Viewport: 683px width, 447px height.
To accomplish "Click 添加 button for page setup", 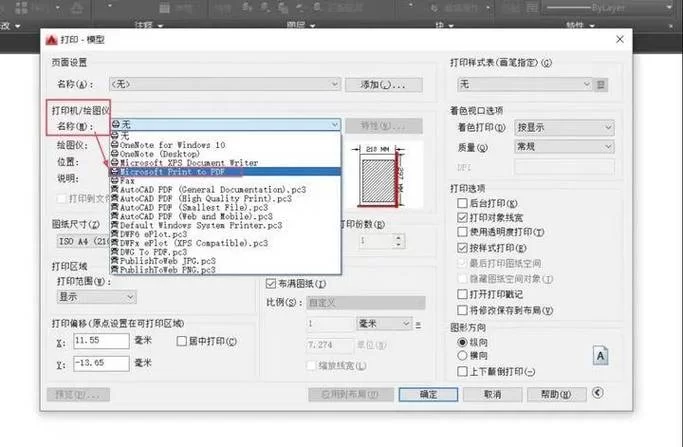I will [383, 85].
